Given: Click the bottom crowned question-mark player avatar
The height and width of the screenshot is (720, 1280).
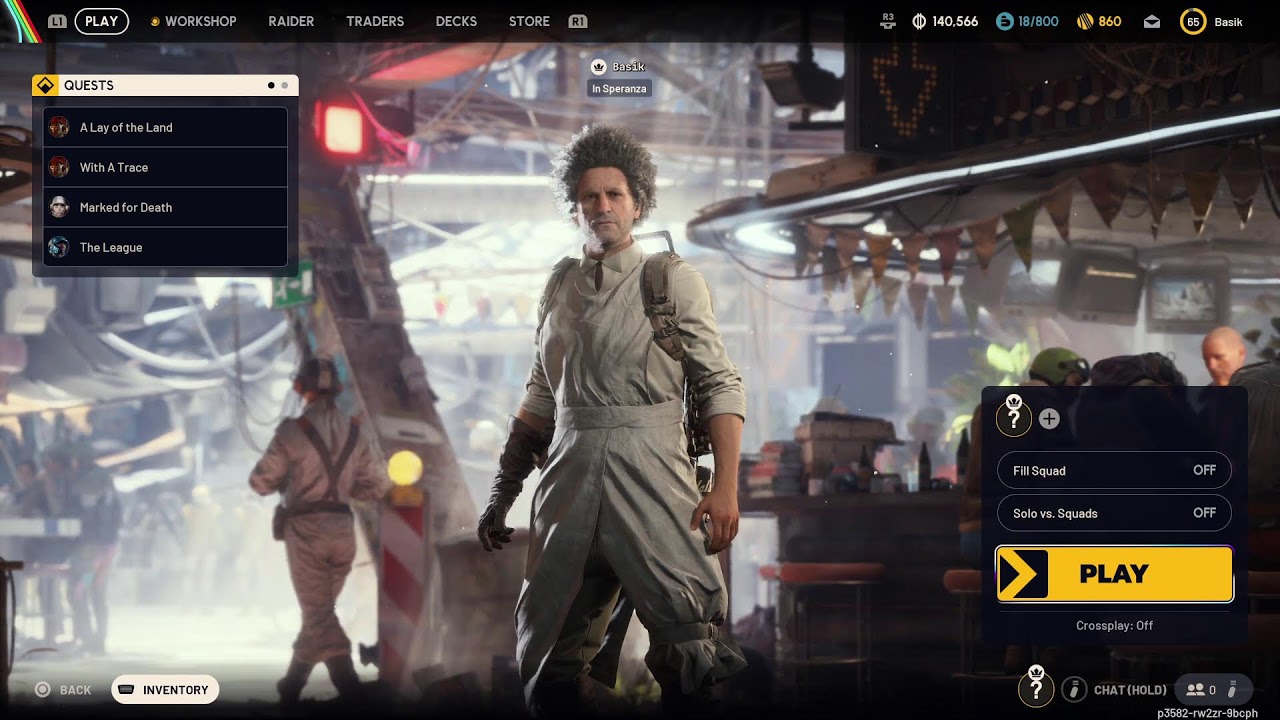Looking at the screenshot, I should coord(1036,686).
